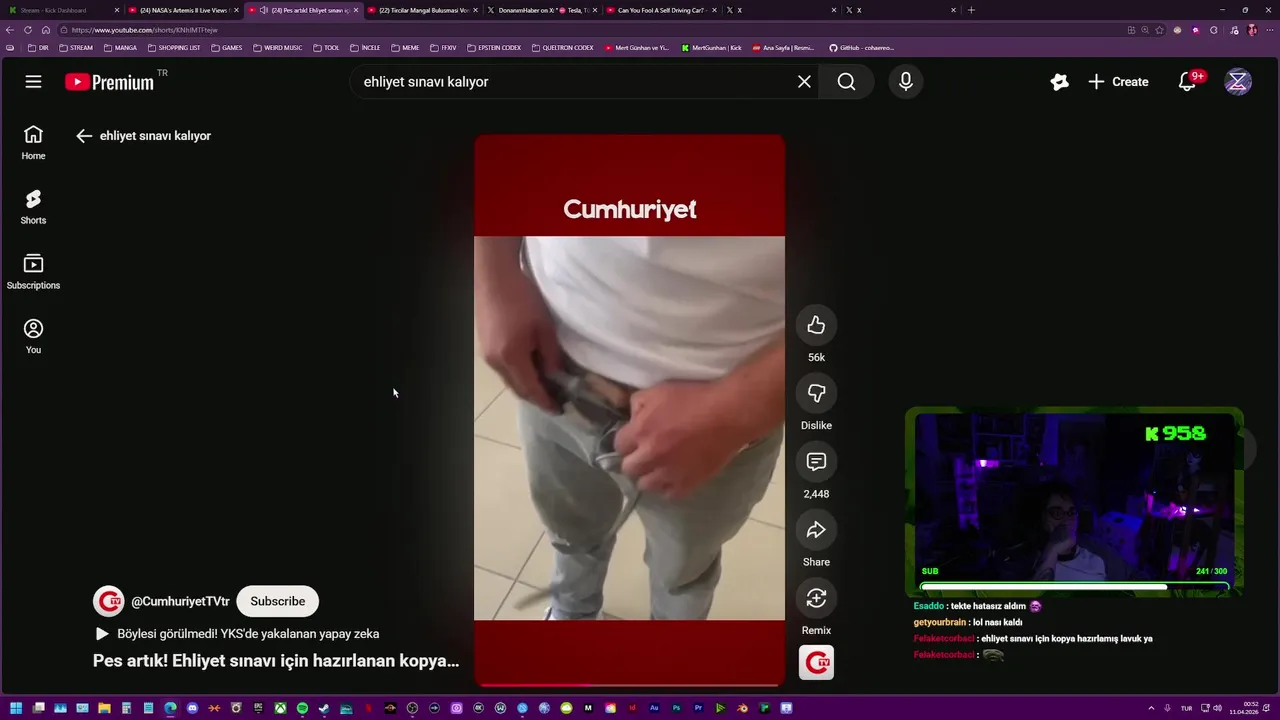Viewport: 1280px width, 720px height.
Task: Open Discord from taskbar
Action: point(192,709)
